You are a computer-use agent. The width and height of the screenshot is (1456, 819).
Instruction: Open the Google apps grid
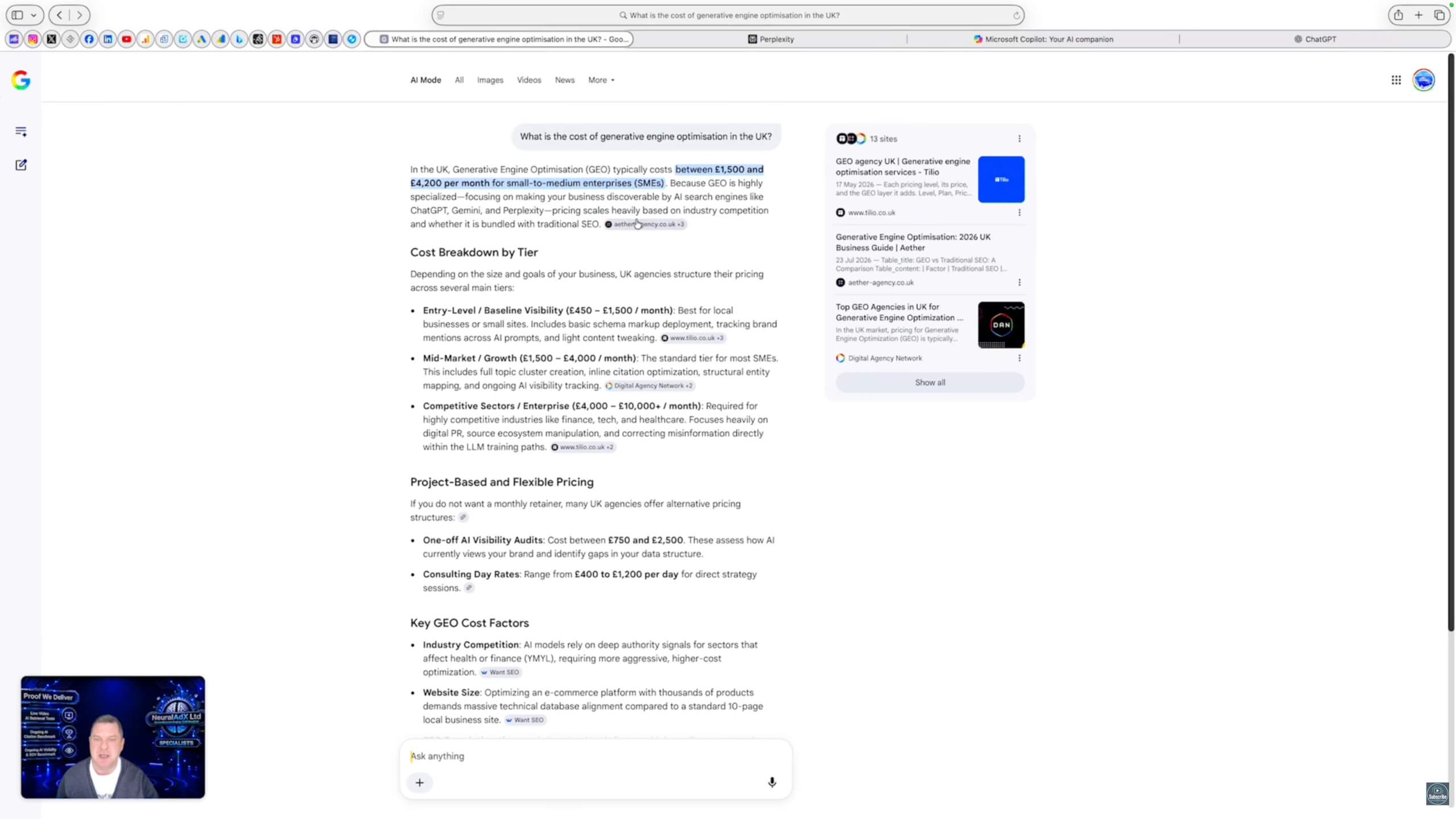click(1396, 80)
